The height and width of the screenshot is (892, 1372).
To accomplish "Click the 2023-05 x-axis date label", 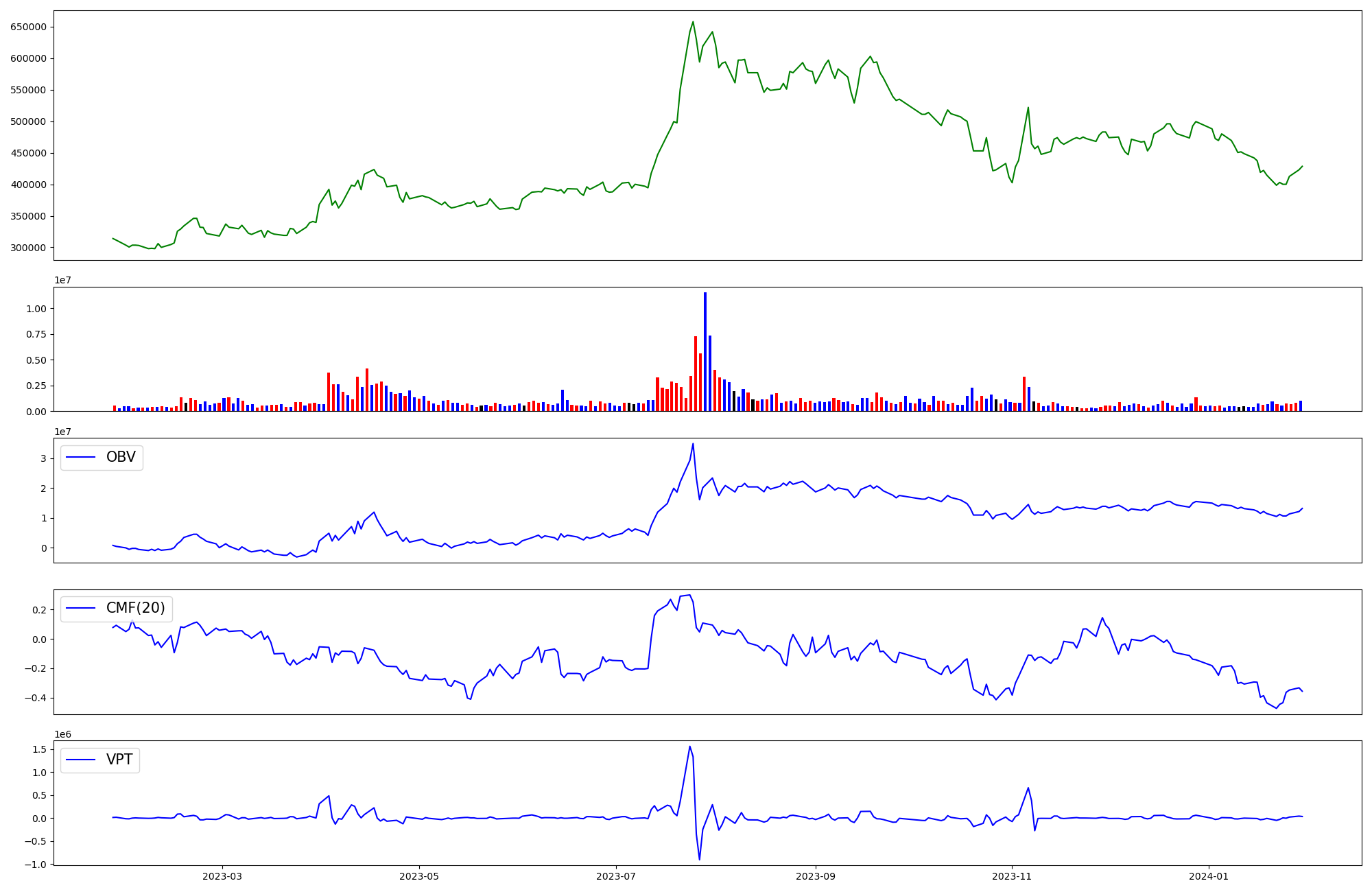I will pos(418,876).
